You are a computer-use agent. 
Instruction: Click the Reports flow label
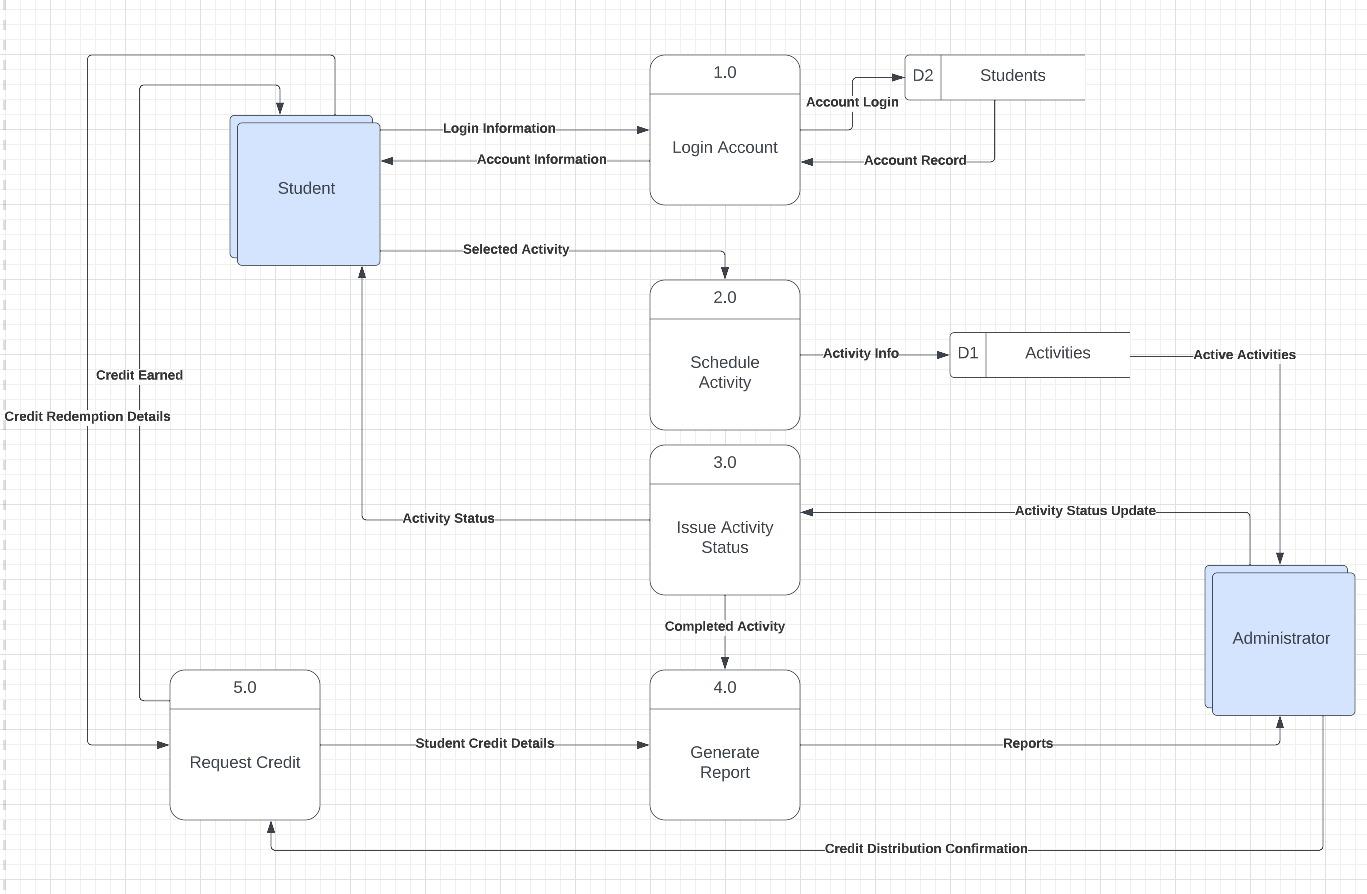1028,743
